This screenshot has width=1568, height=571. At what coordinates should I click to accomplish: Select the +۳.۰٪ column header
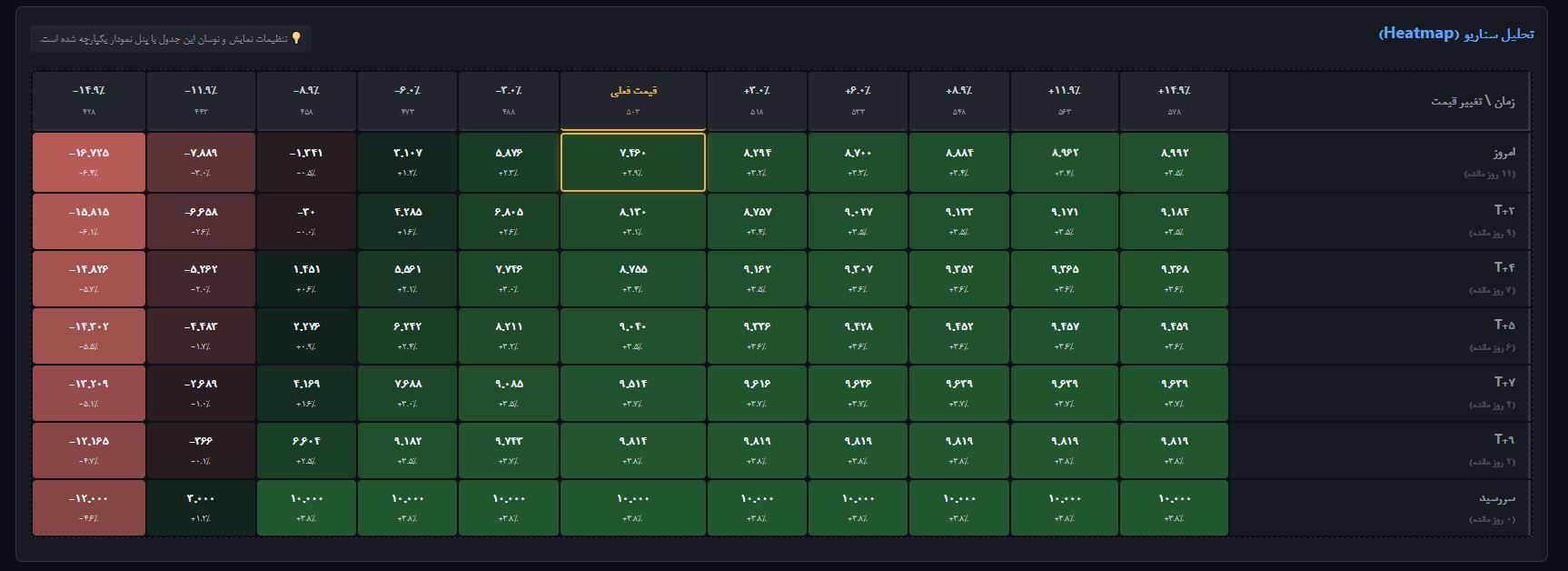point(757,101)
